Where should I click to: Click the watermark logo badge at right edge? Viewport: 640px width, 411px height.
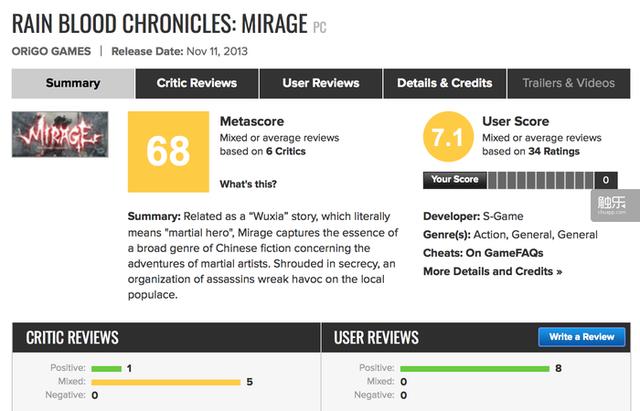click(615, 205)
